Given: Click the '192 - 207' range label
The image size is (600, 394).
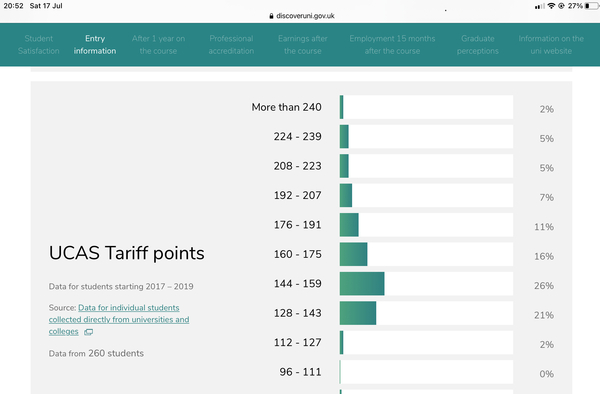Looking at the screenshot, I should click(297, 195).
